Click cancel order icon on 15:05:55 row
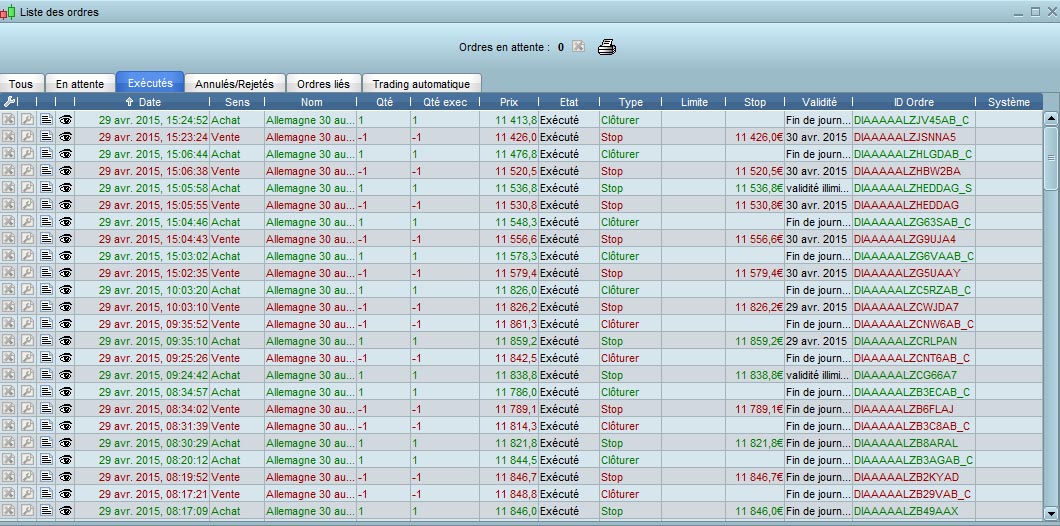1060x526 pixels. point(8,204)
